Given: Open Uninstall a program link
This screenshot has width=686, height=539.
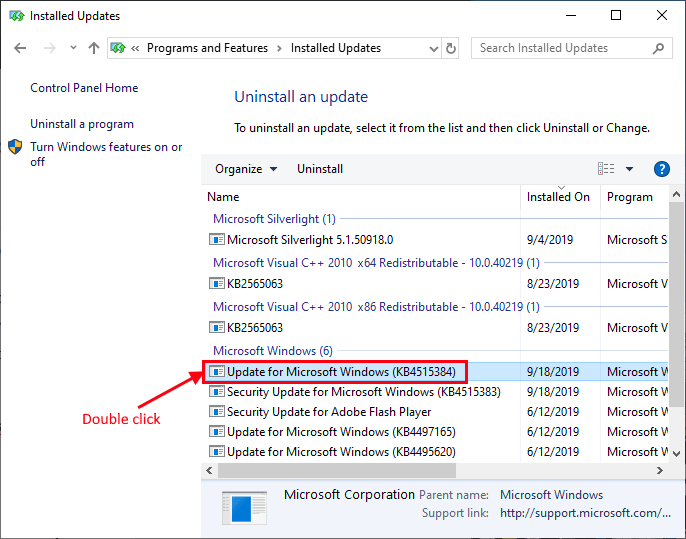Looking at the screenshot, I should 82,124.
